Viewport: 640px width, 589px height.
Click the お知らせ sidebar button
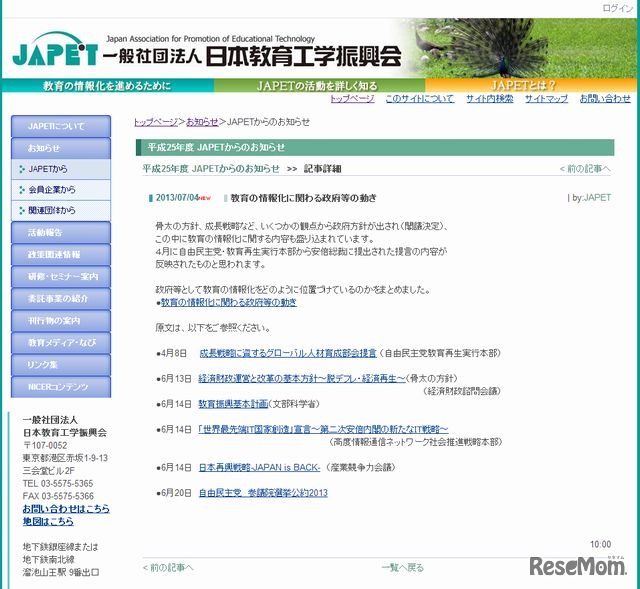point(61,148)
